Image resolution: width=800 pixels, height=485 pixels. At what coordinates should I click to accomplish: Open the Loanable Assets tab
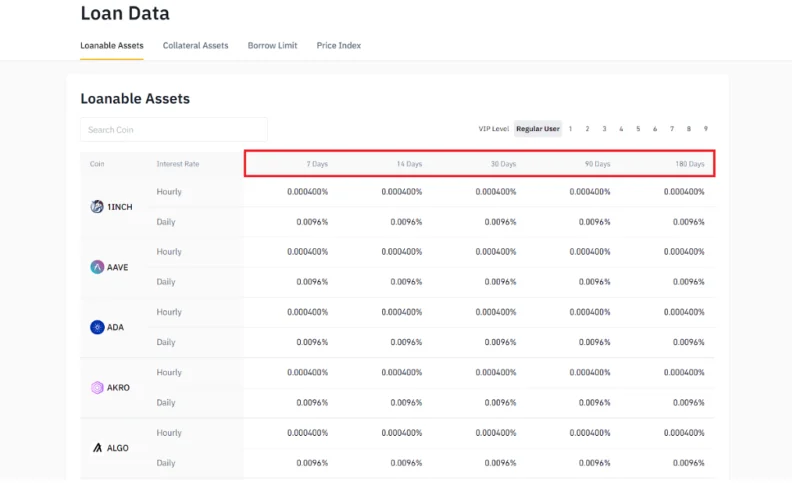(x=112, y=45)
